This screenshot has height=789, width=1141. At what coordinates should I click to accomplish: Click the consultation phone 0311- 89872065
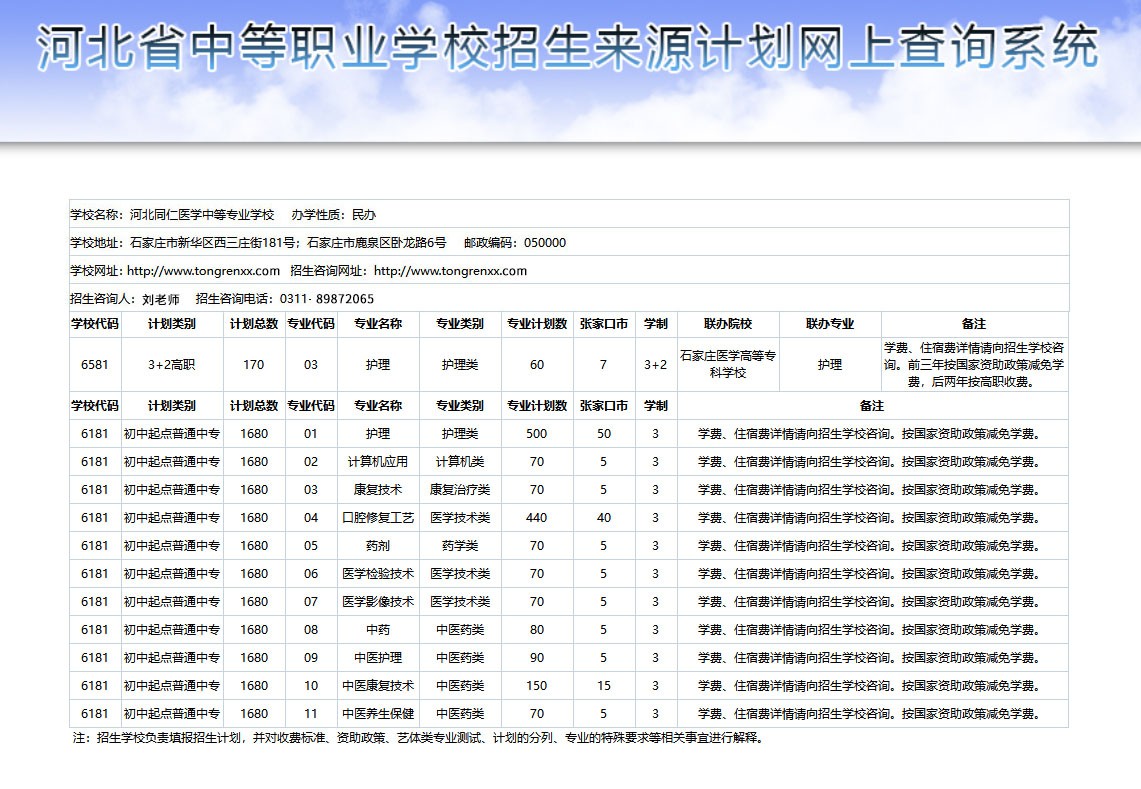tap(327, 298)
